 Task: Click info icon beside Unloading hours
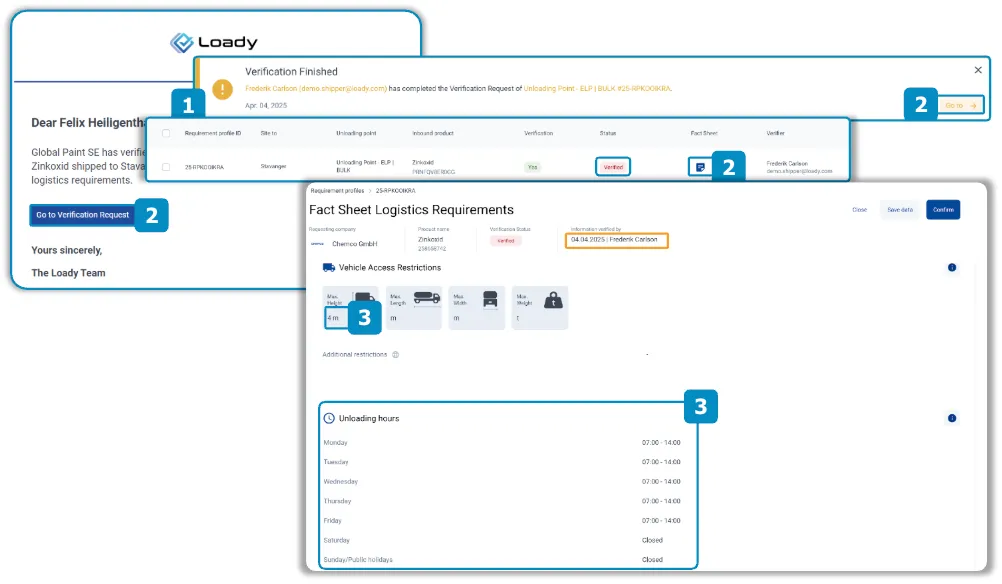952,419
